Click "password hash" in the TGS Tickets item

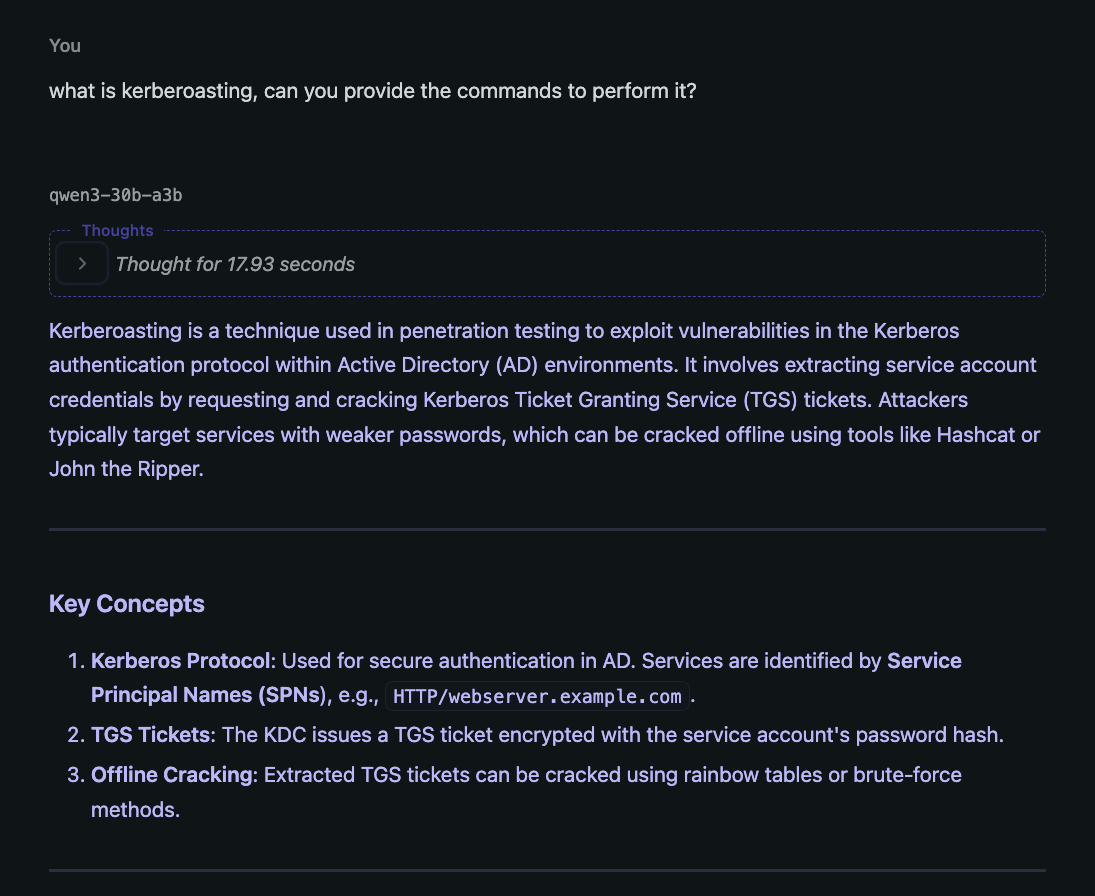coord(945,735)
